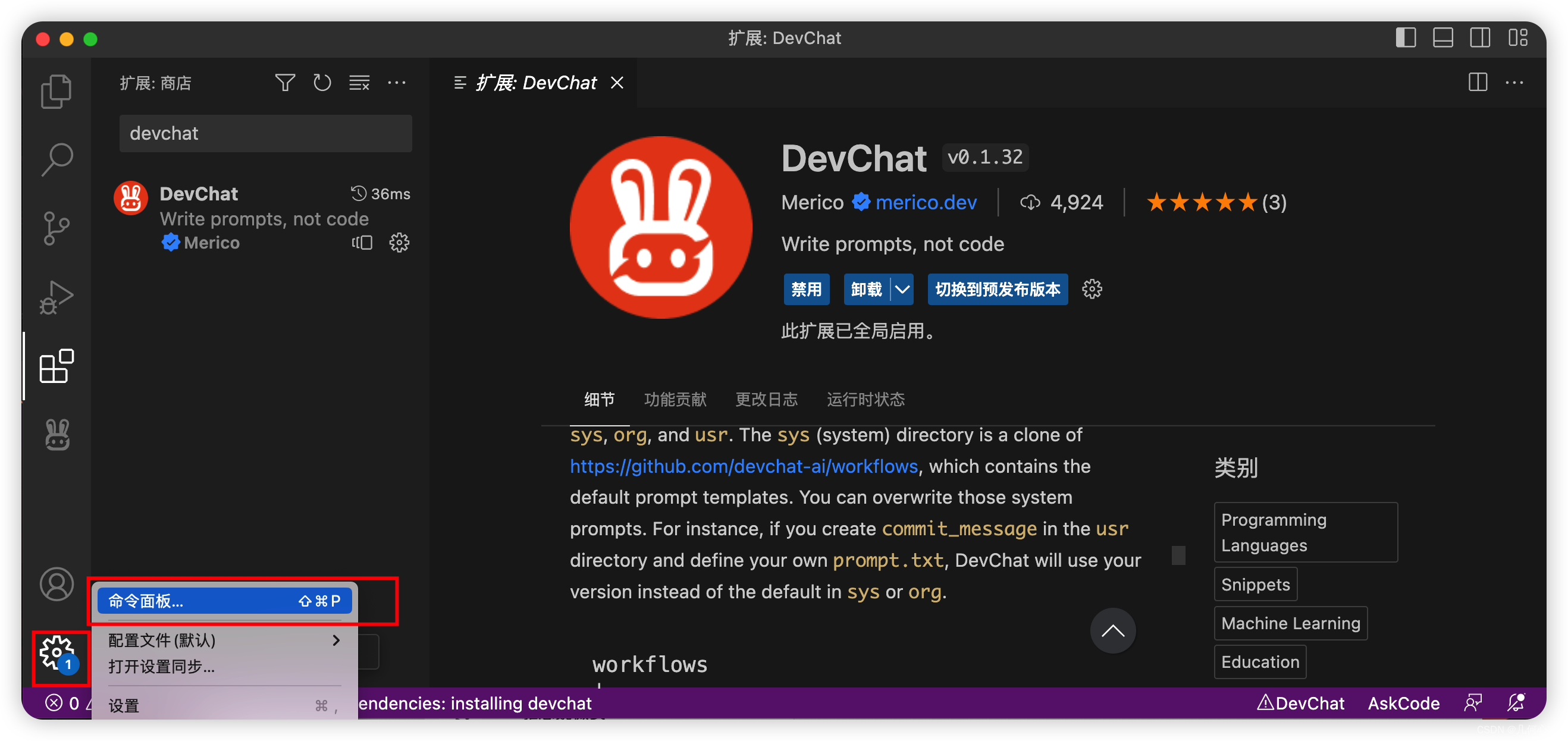Open editor more actions ellipsis
This screenshot has height=741, width=1568.
point(1514,83)
